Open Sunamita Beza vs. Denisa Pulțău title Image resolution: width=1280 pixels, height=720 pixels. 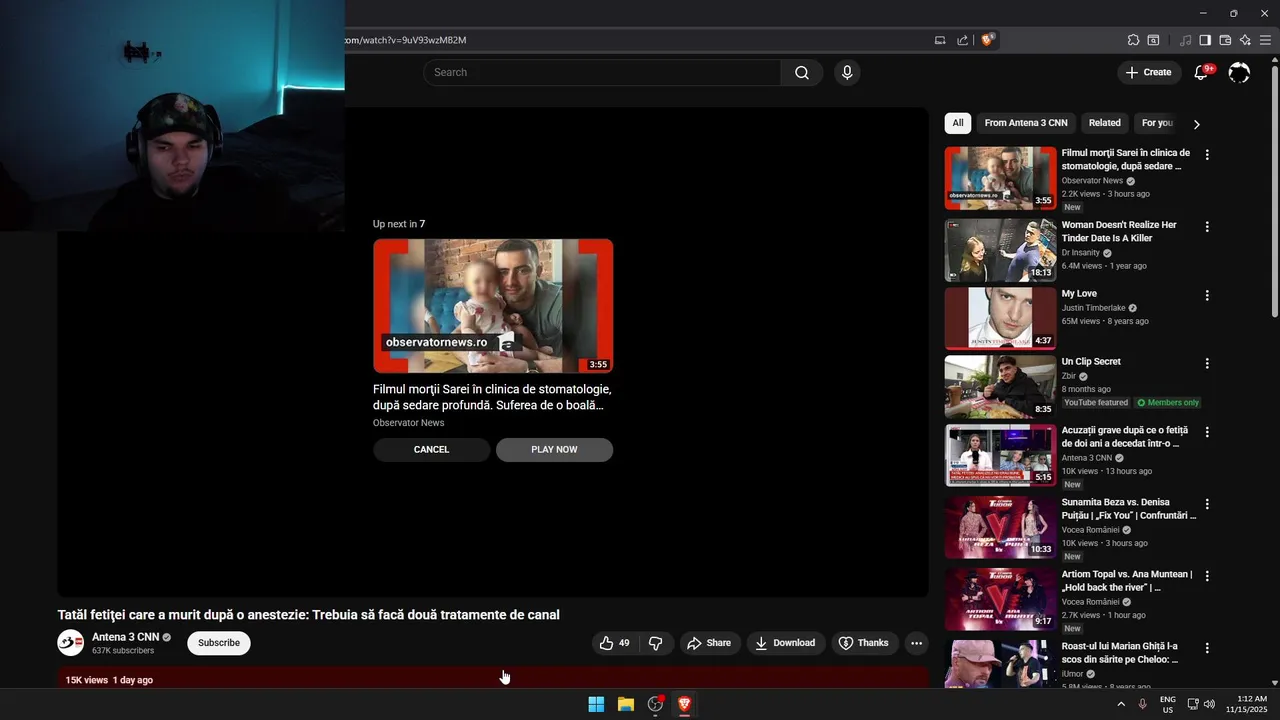point(1129,509)
